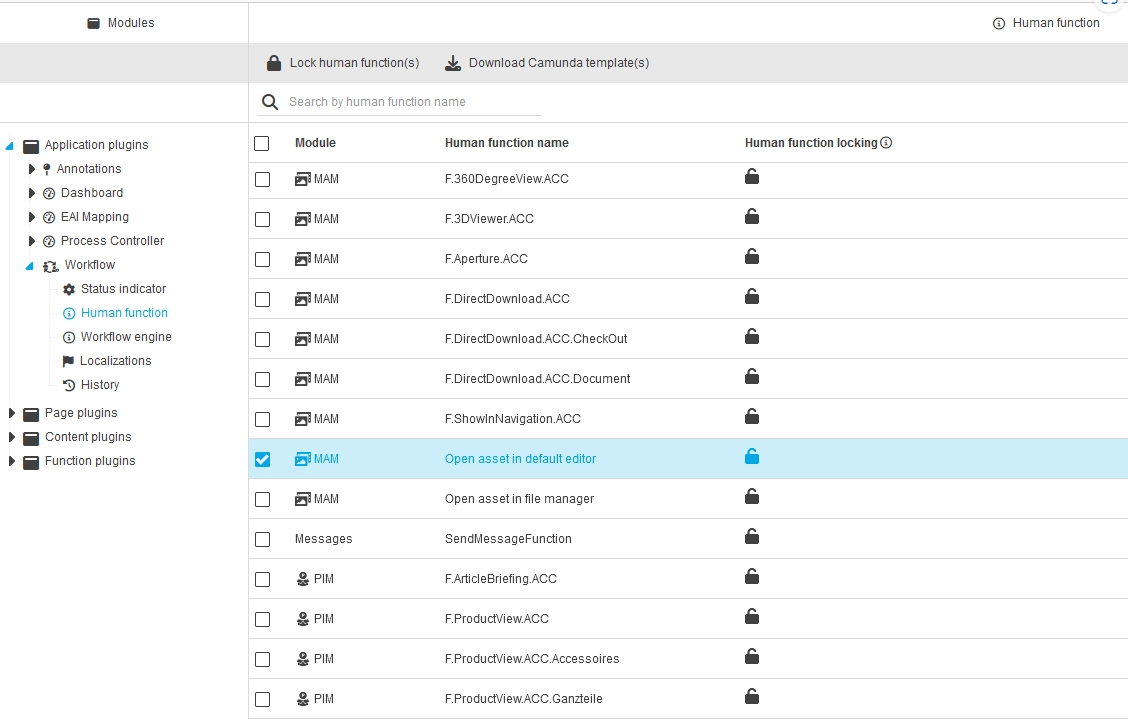This screenshot has height=719, width=1128.
Task: Open the History tree item
Action: pyautogui.click(x=100, y=385)
